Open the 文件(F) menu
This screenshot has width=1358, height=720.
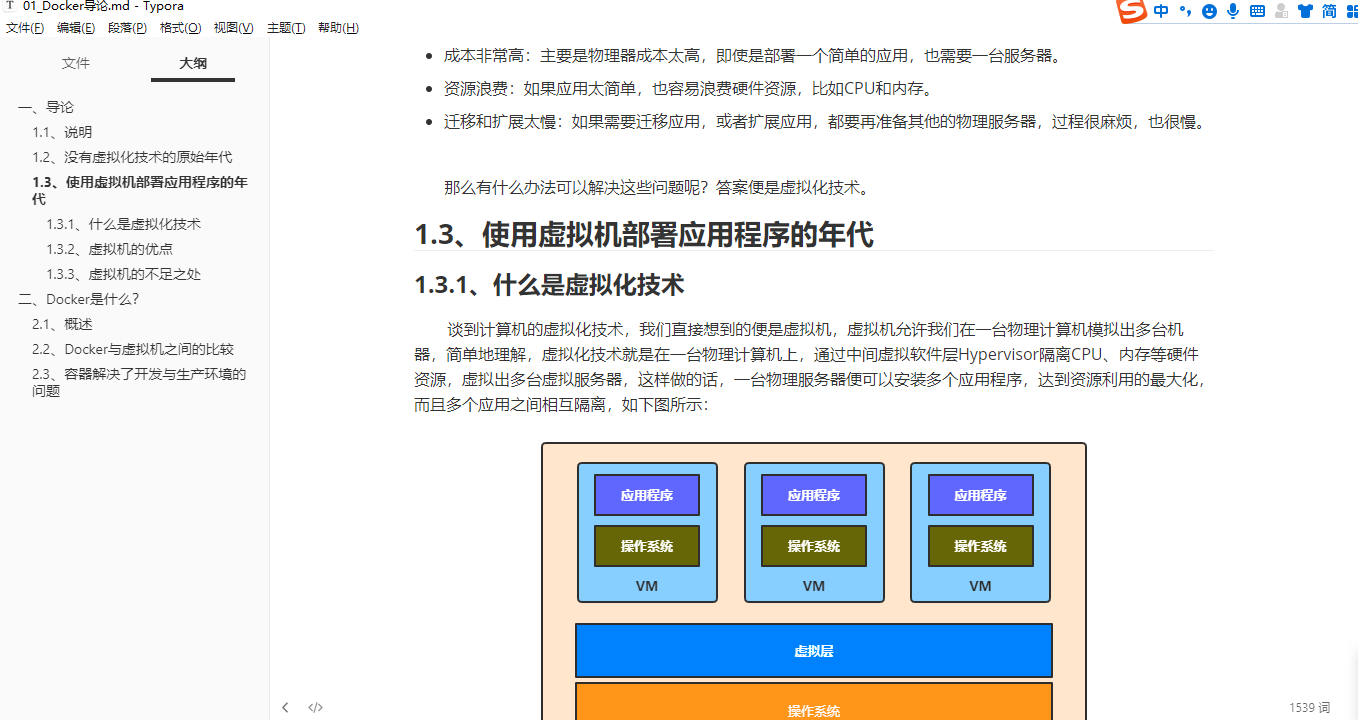tap(25, 28)
